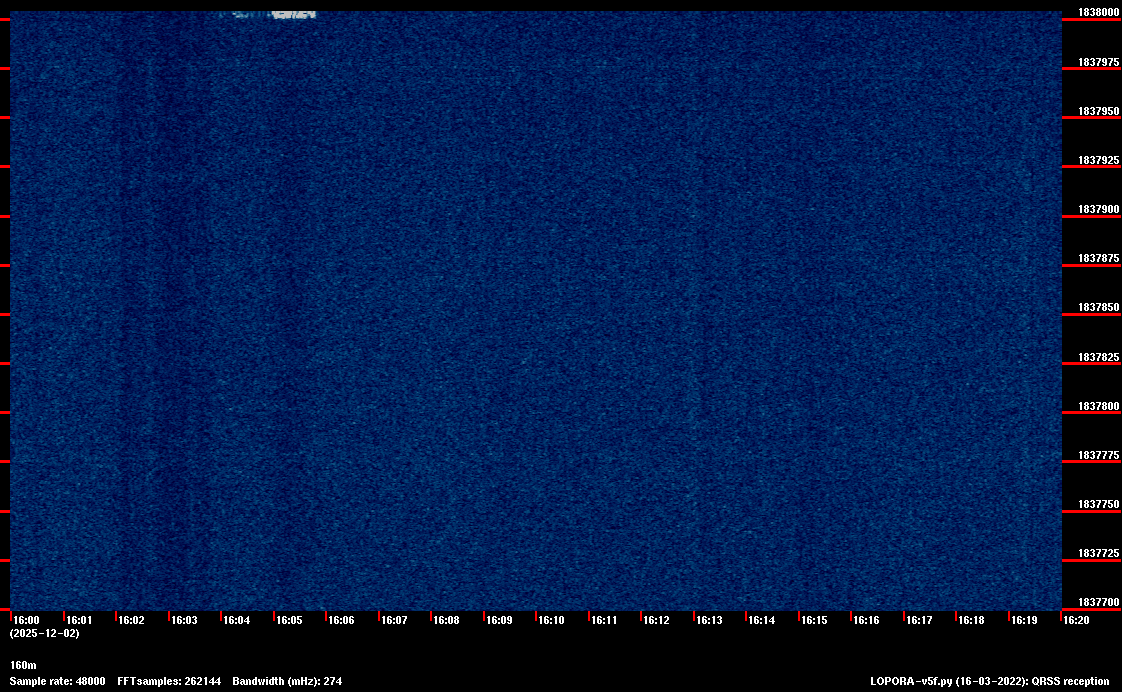
Task: Click the 16:03 time axis label
Action: [x=184, y=620]
